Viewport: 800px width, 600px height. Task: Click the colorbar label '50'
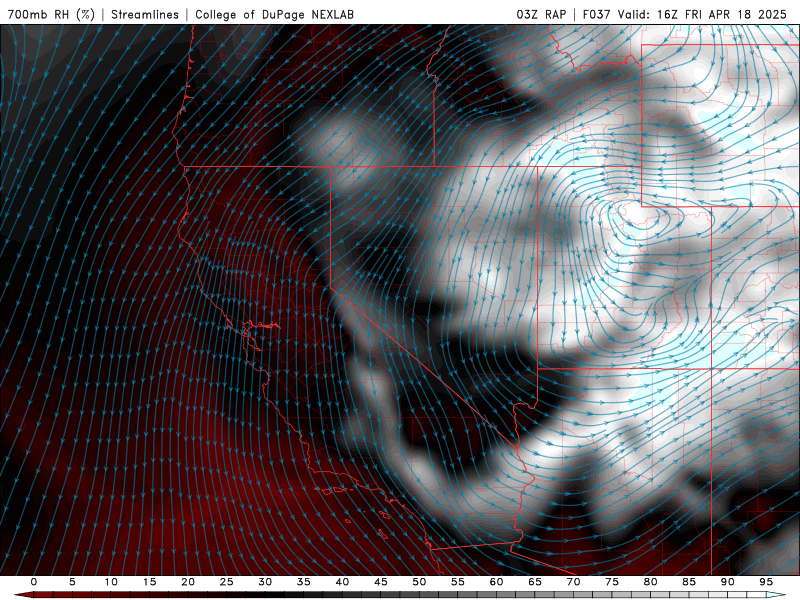[x=419, y=582]
